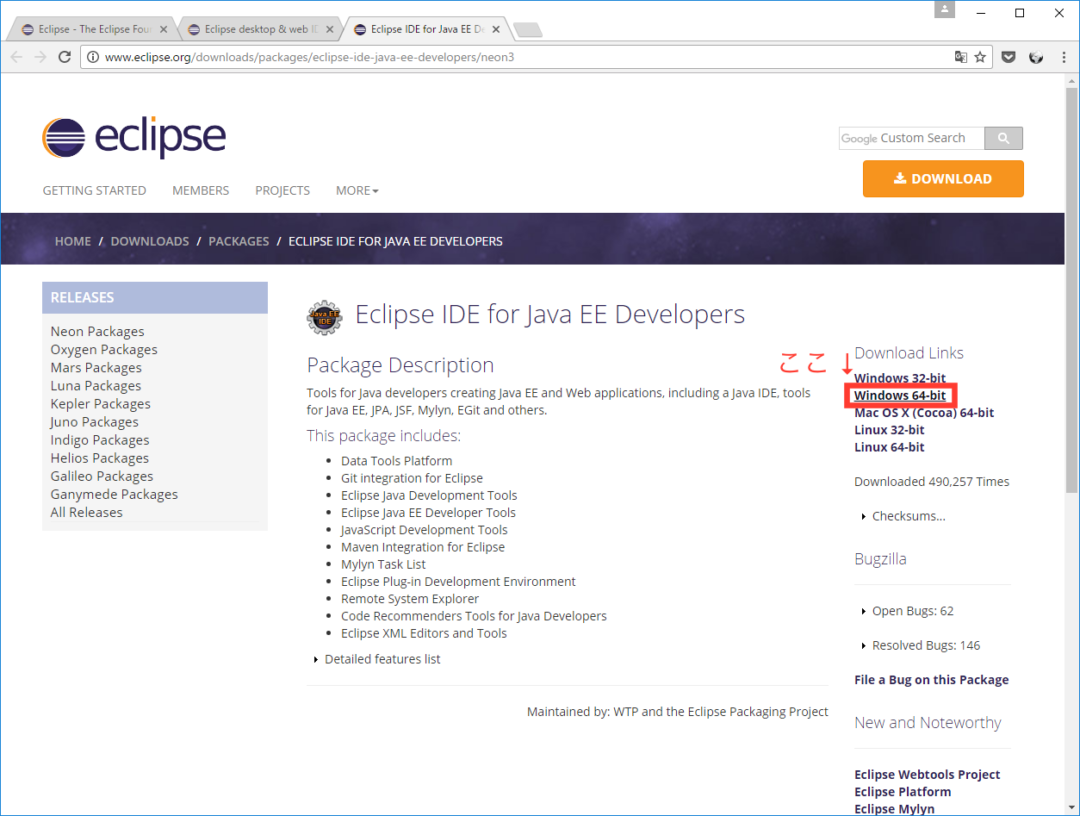Click the Chrome user profile icon
The width and height of the screenshot is (1080, 816).
point(944,10)
